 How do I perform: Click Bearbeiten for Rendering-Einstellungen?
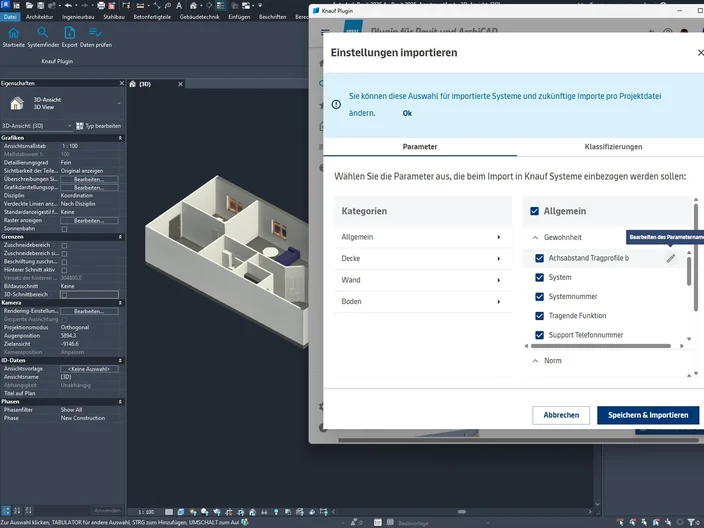tap(89, 311)
